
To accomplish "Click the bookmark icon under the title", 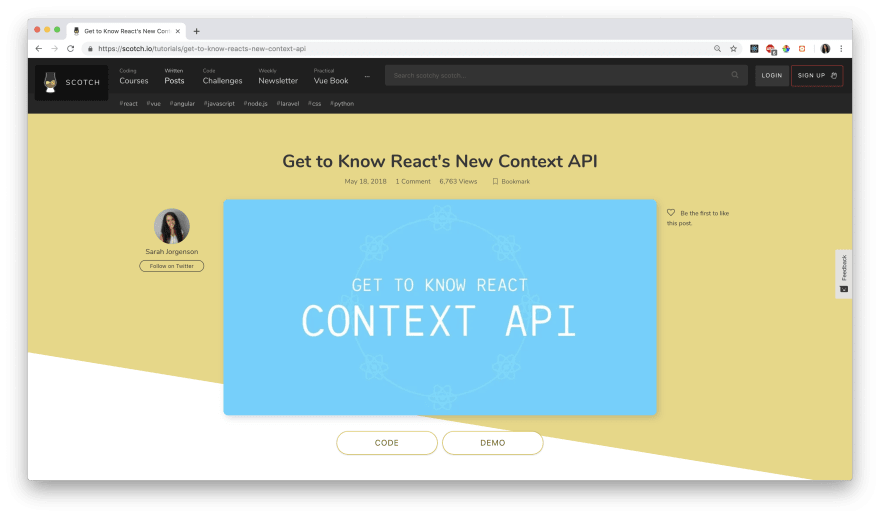I will pyautogui.click(x=495, y=181).
